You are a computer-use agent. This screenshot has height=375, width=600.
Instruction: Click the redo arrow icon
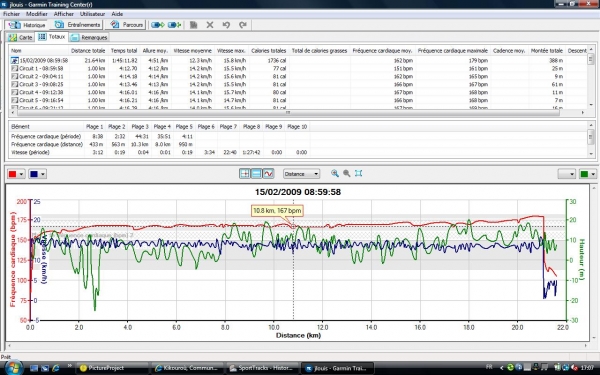(243, 25)
